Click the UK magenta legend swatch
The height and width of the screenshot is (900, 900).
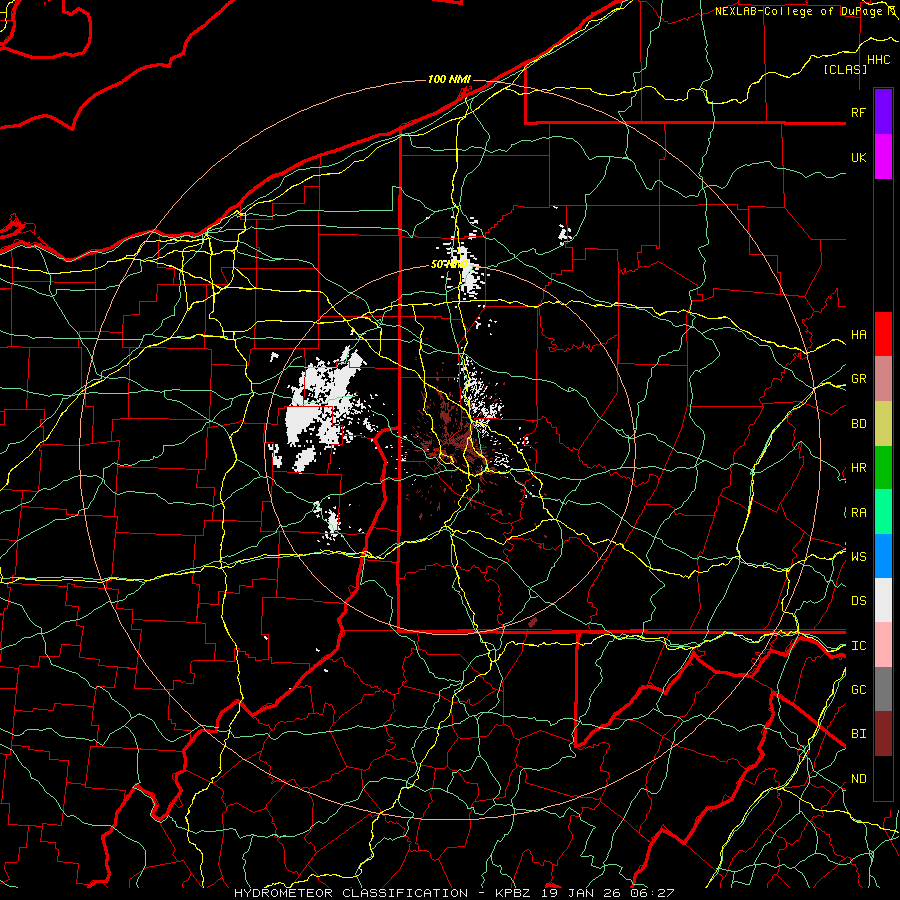(883, 157)
